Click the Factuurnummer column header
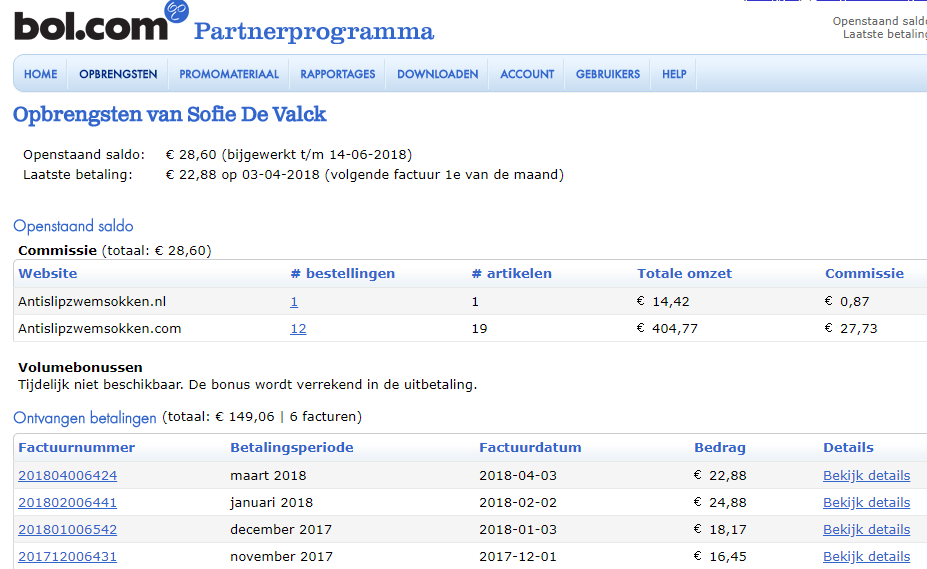 (x=76, y=448)
